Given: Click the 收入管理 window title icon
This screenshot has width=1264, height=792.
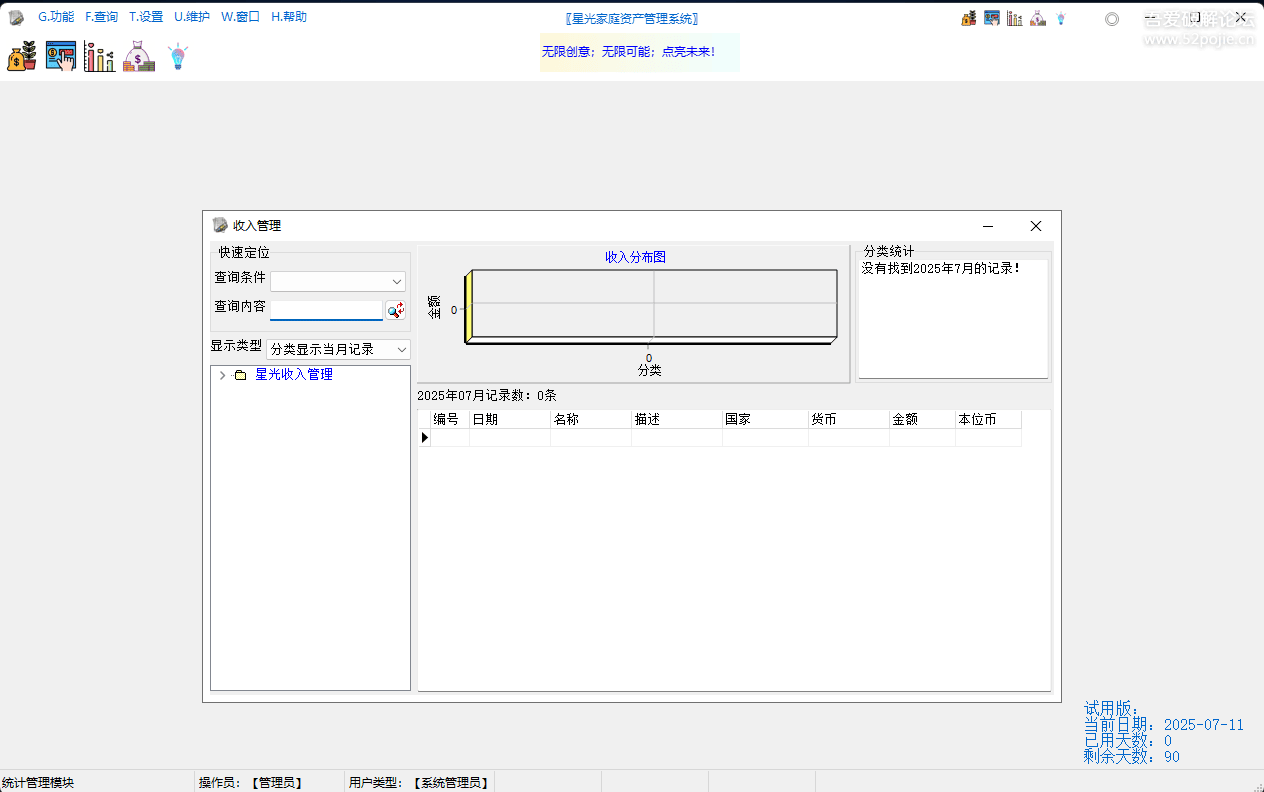Looking at the screenshot, I should pos(220,226).
